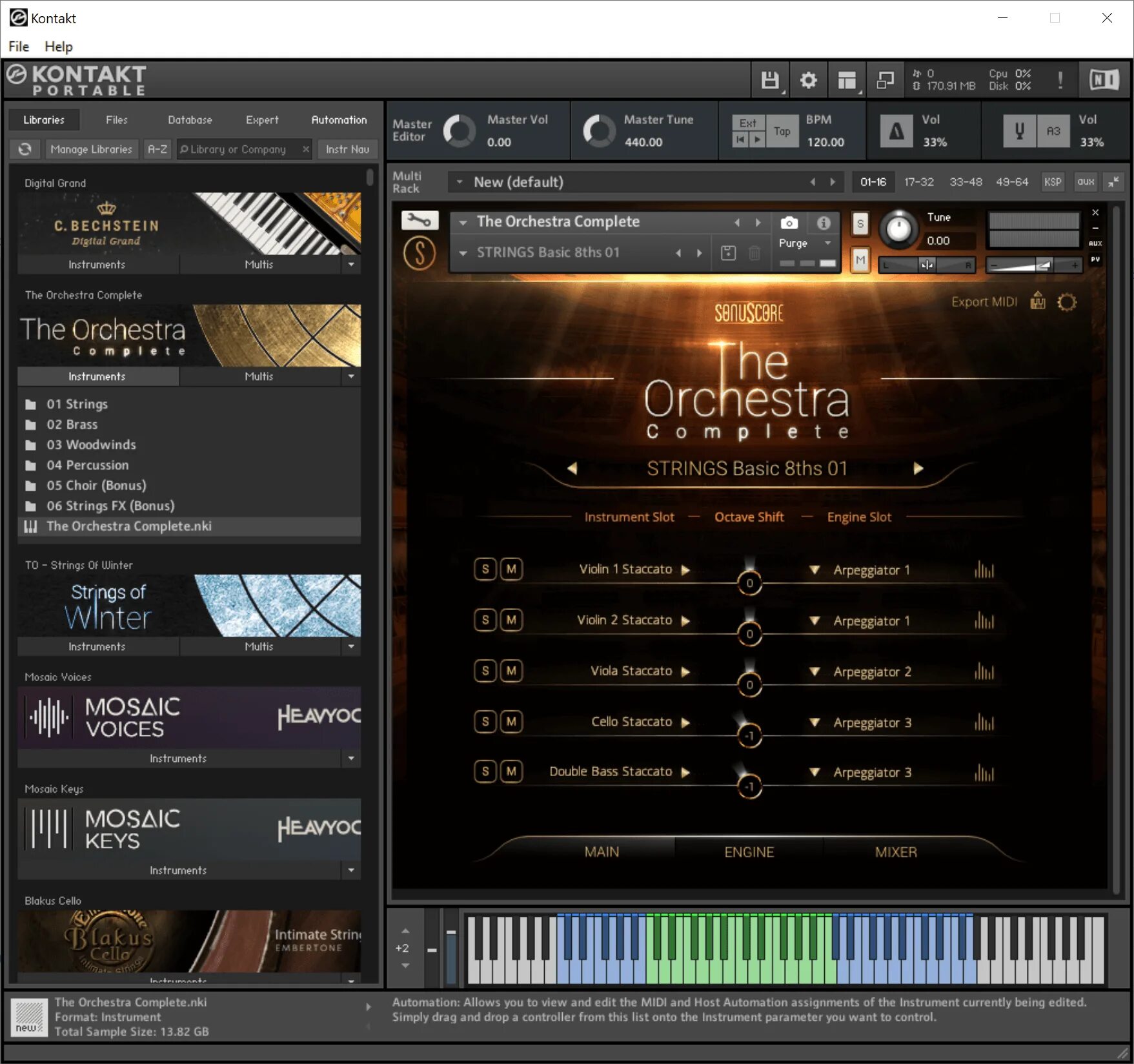Screen dimensions: 1134x1064
Task: Open Arpeggiator 2 engine dropdown for Viola
Action: coord(815,672)
